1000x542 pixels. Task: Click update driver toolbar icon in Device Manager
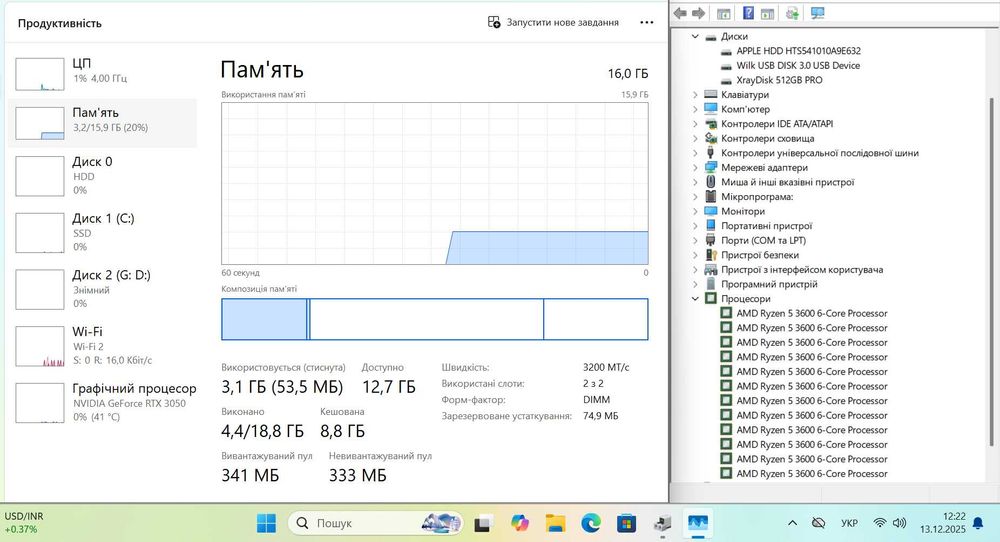point(793,13)
